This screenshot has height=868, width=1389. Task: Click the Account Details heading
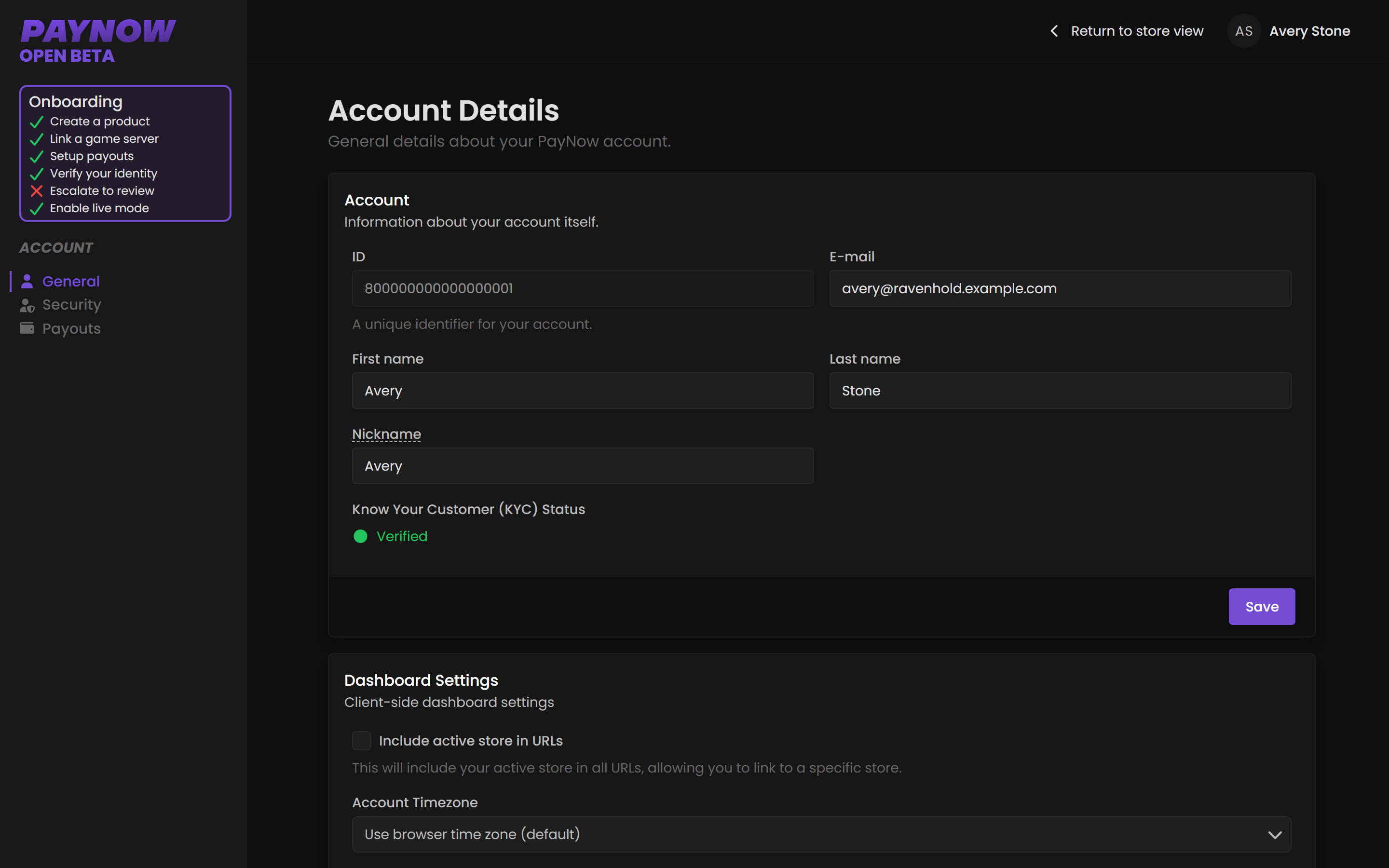click(x=444, y=110)
